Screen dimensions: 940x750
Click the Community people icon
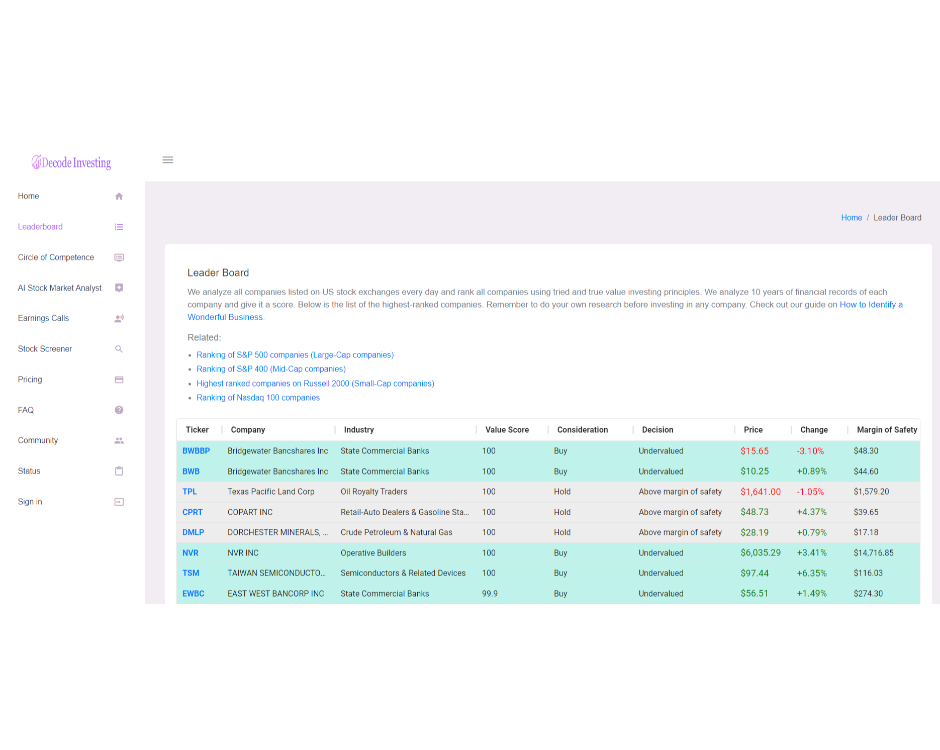pos(119,441)
